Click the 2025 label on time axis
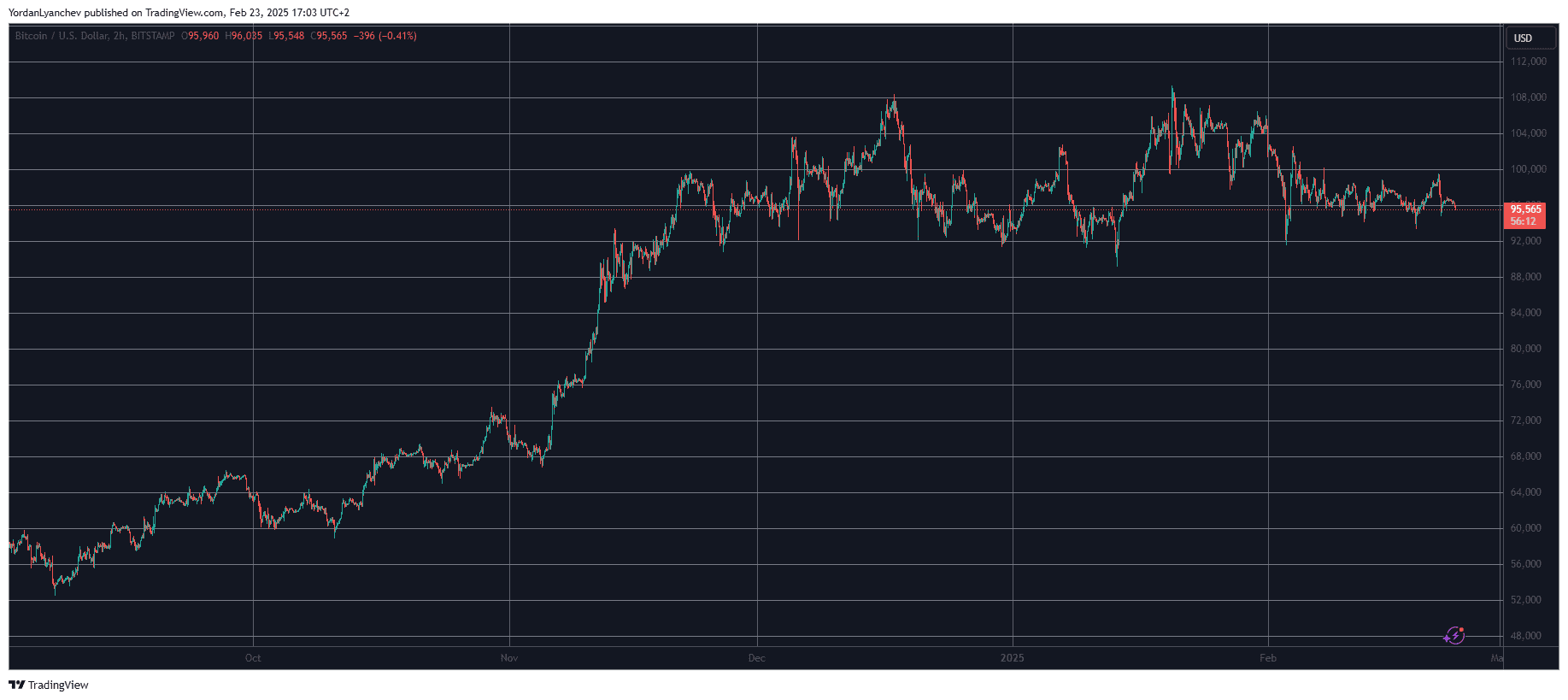1568x700 pixels. pos(1012,658)
